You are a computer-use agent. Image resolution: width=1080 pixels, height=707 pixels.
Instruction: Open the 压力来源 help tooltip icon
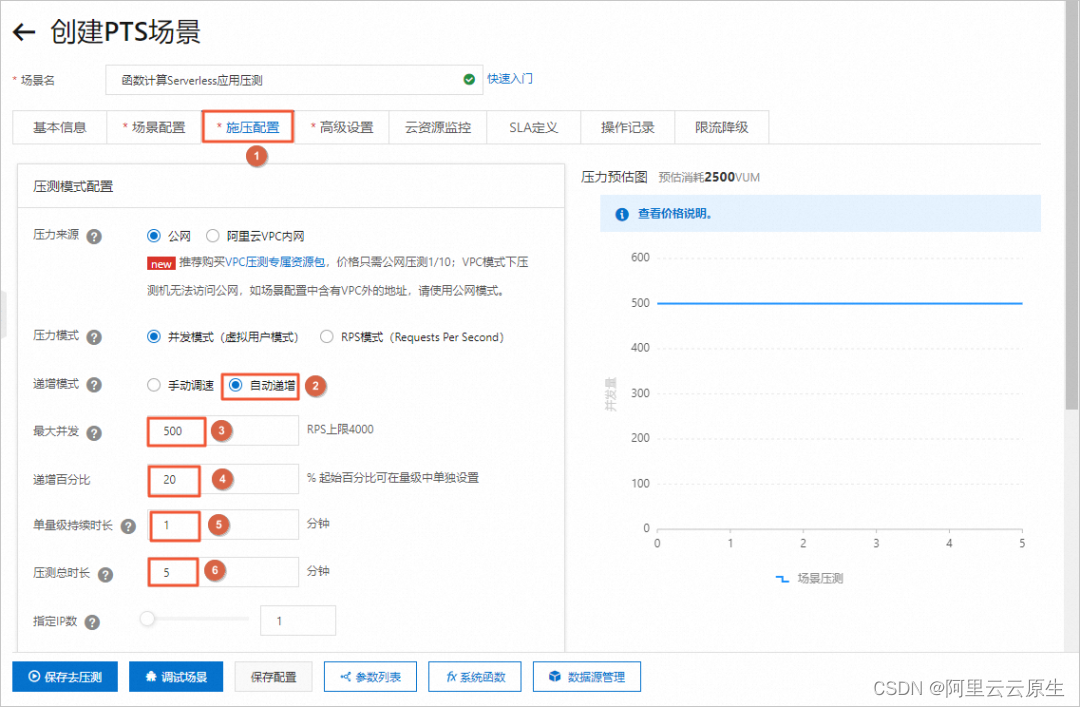click(93, 237)
